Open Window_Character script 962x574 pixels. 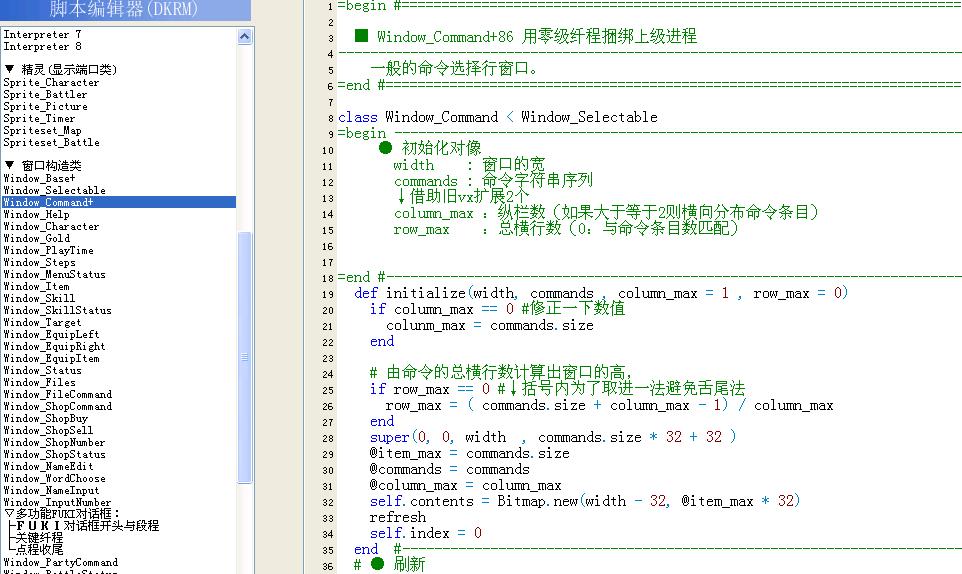(x=51, y=226)
